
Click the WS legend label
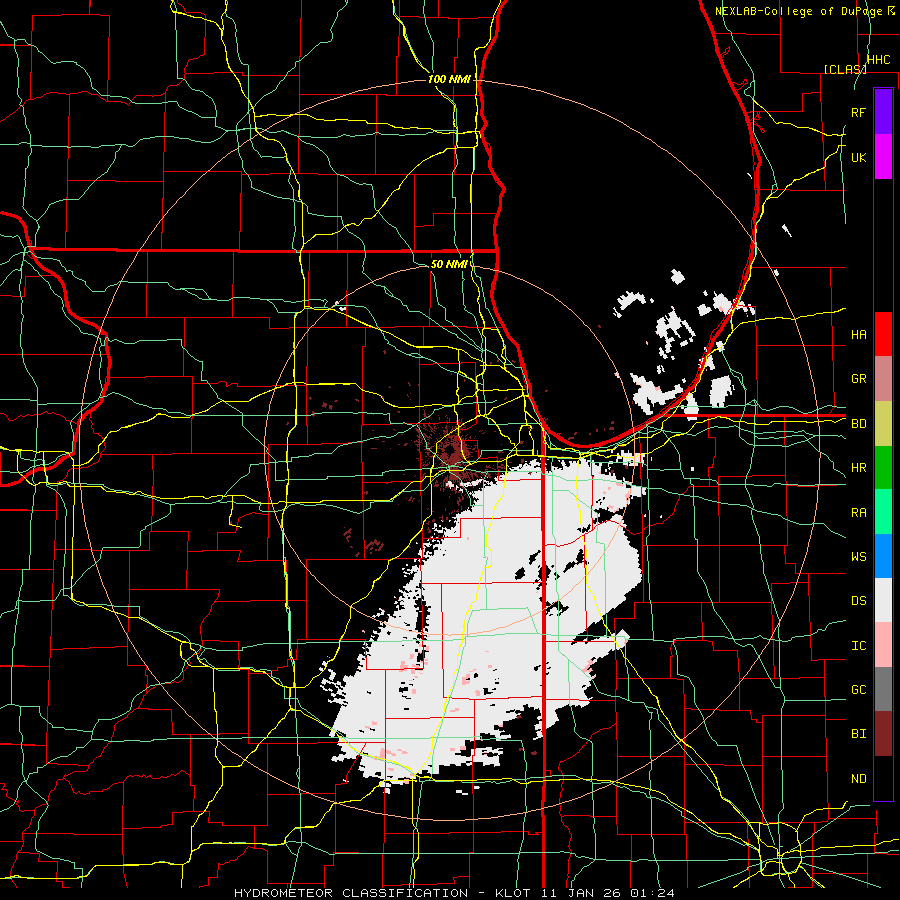858,557
